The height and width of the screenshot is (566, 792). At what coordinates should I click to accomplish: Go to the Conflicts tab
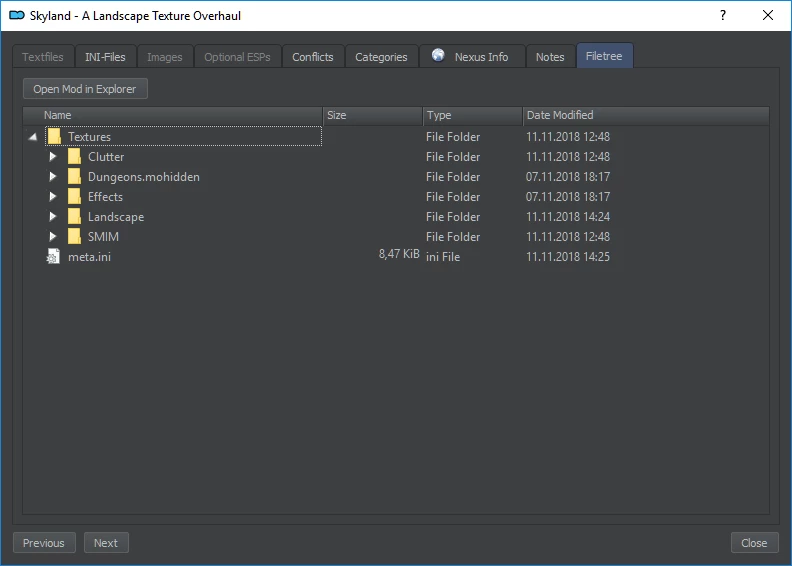(x=313, y=57)
